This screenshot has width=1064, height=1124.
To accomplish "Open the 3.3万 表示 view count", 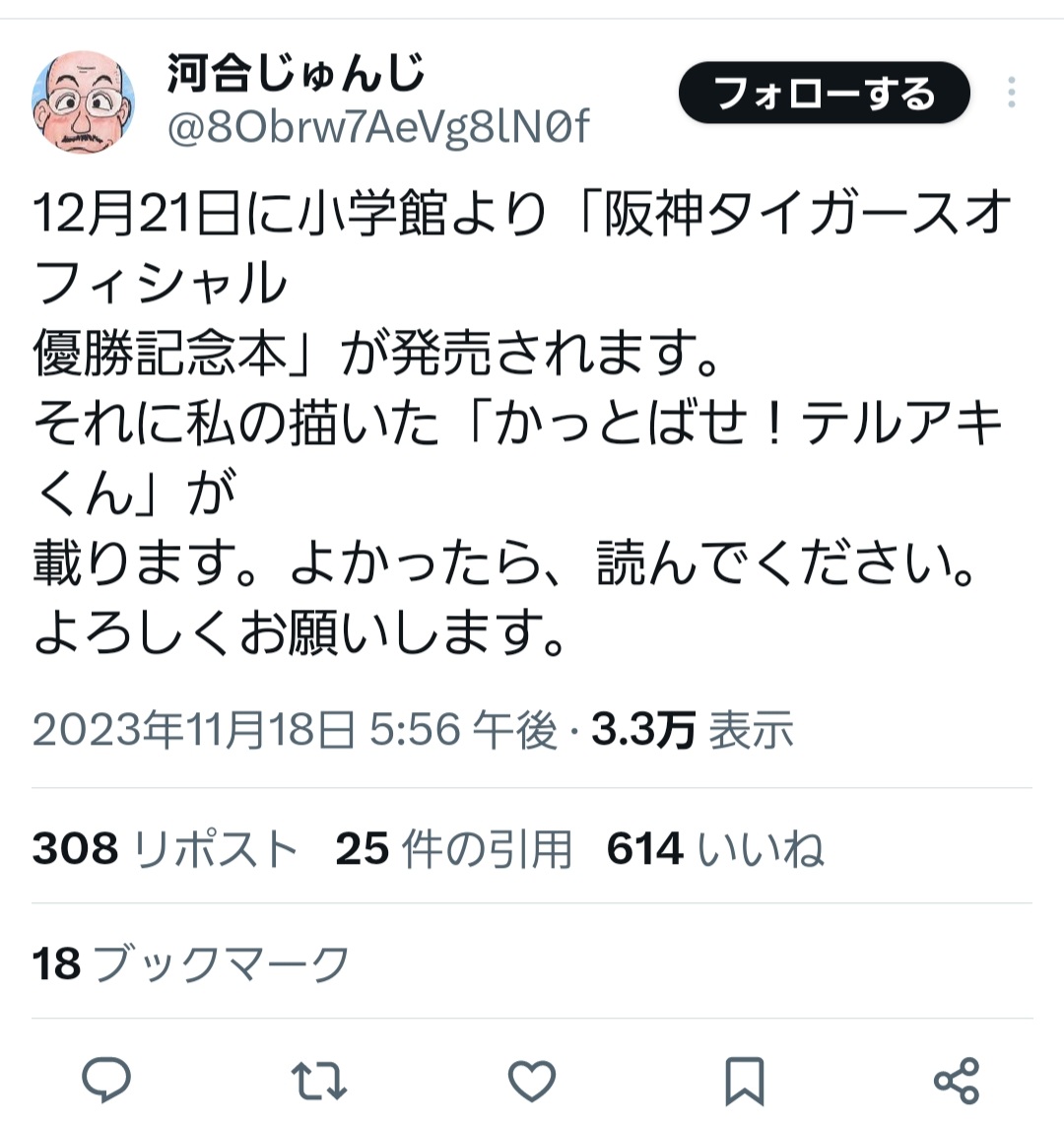I will 693,730.
